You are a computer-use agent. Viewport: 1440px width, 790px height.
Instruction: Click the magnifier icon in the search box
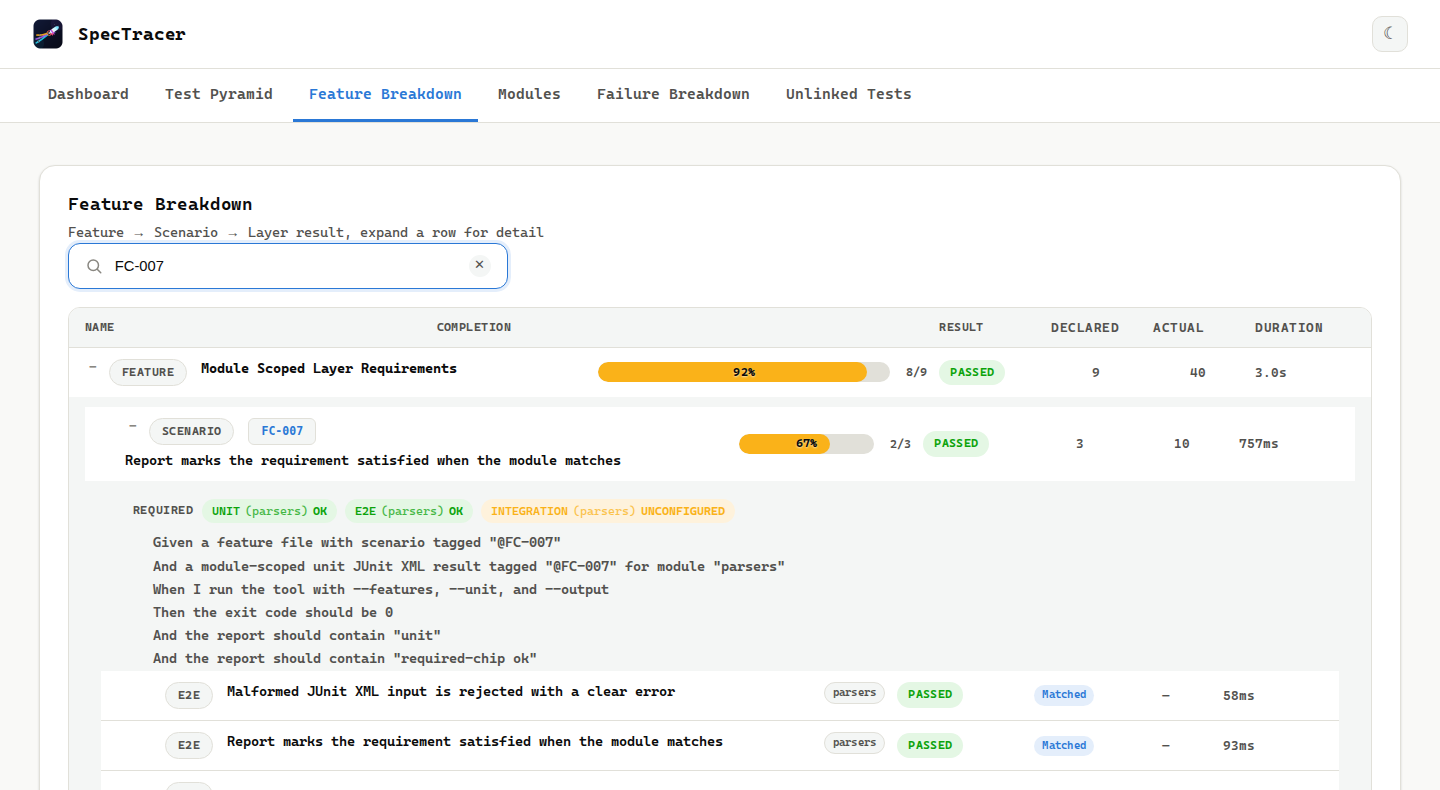click(94, 266)
